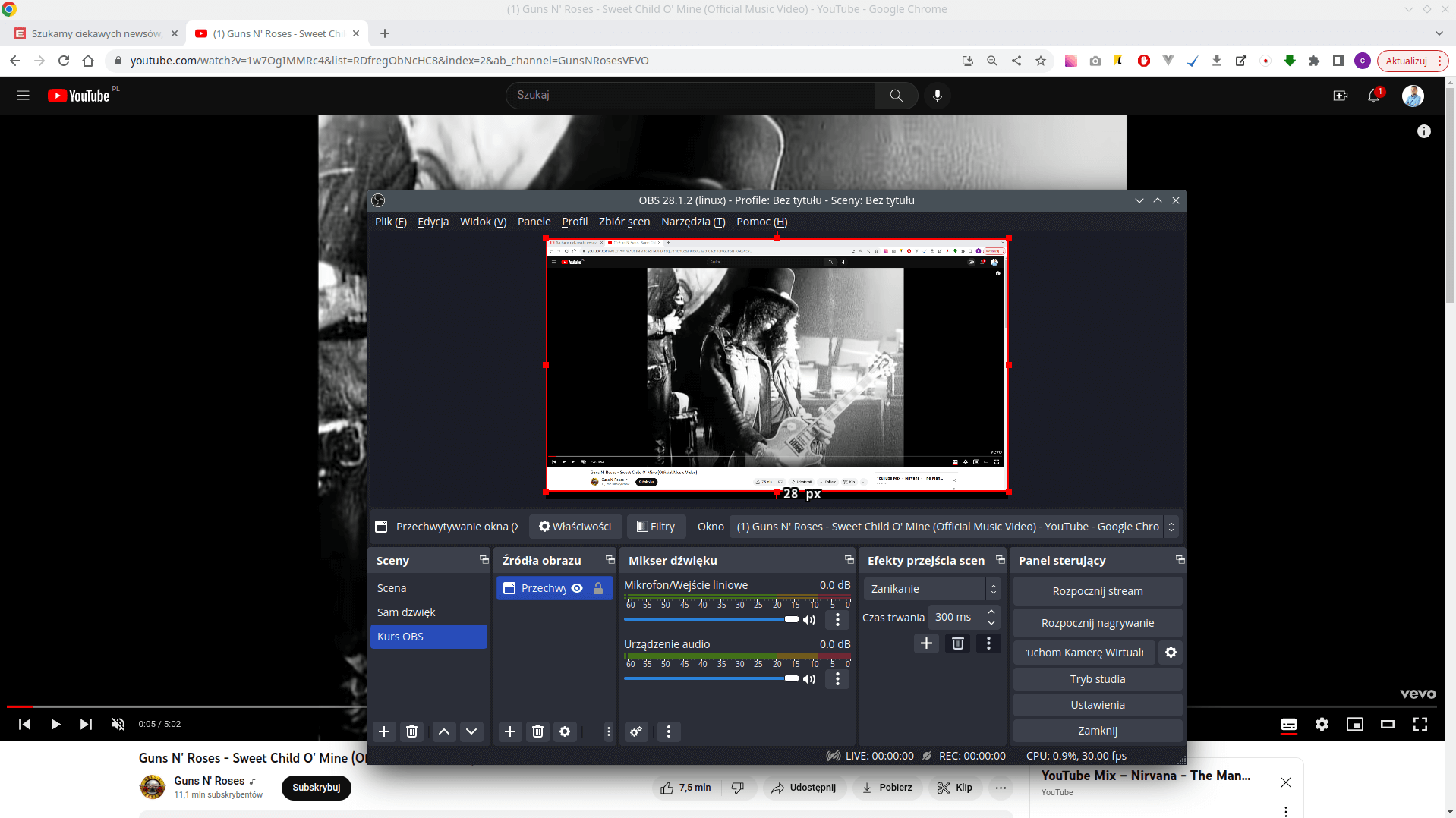Delete selected source with trash icon
The width and height of the screenshot is (1456, 818).
point(537,731)
